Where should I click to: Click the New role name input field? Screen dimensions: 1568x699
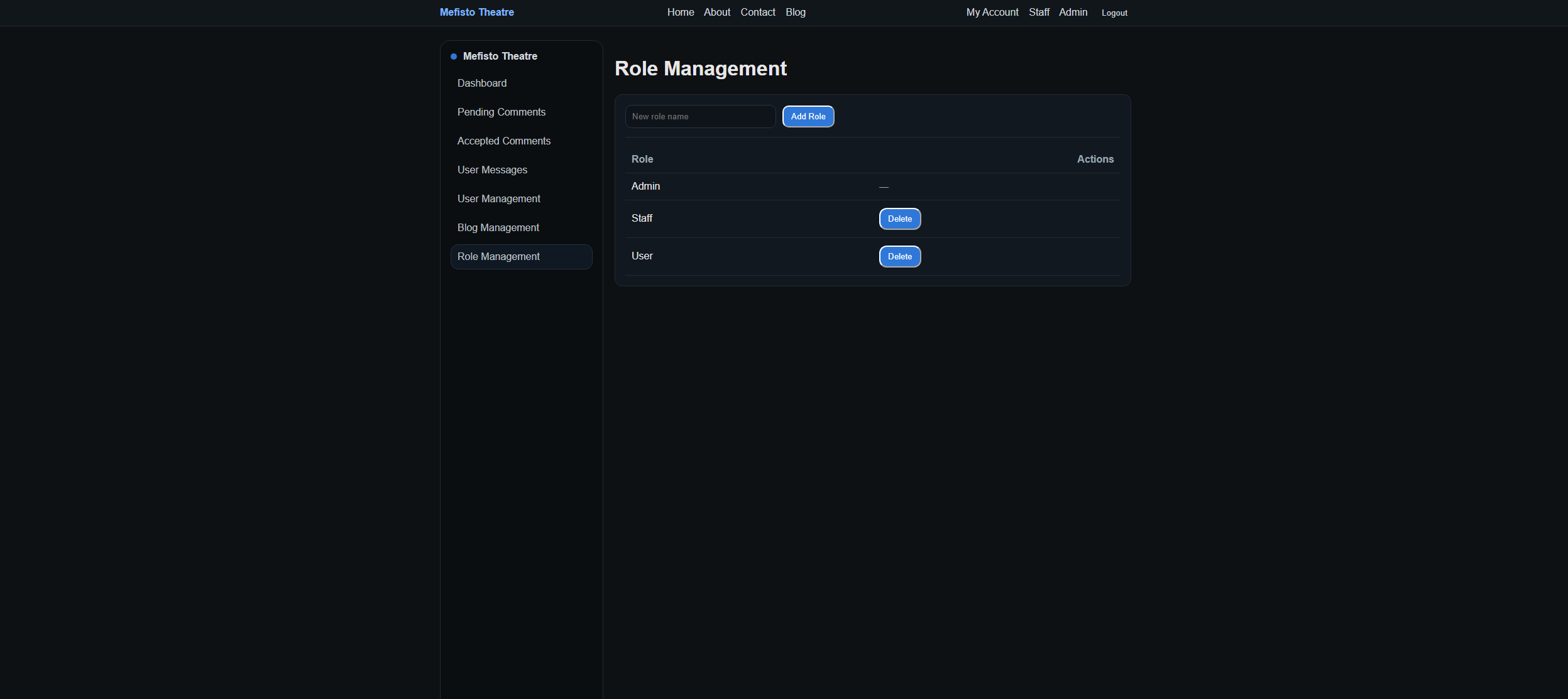pyautogui.click(x=699, y=116)
